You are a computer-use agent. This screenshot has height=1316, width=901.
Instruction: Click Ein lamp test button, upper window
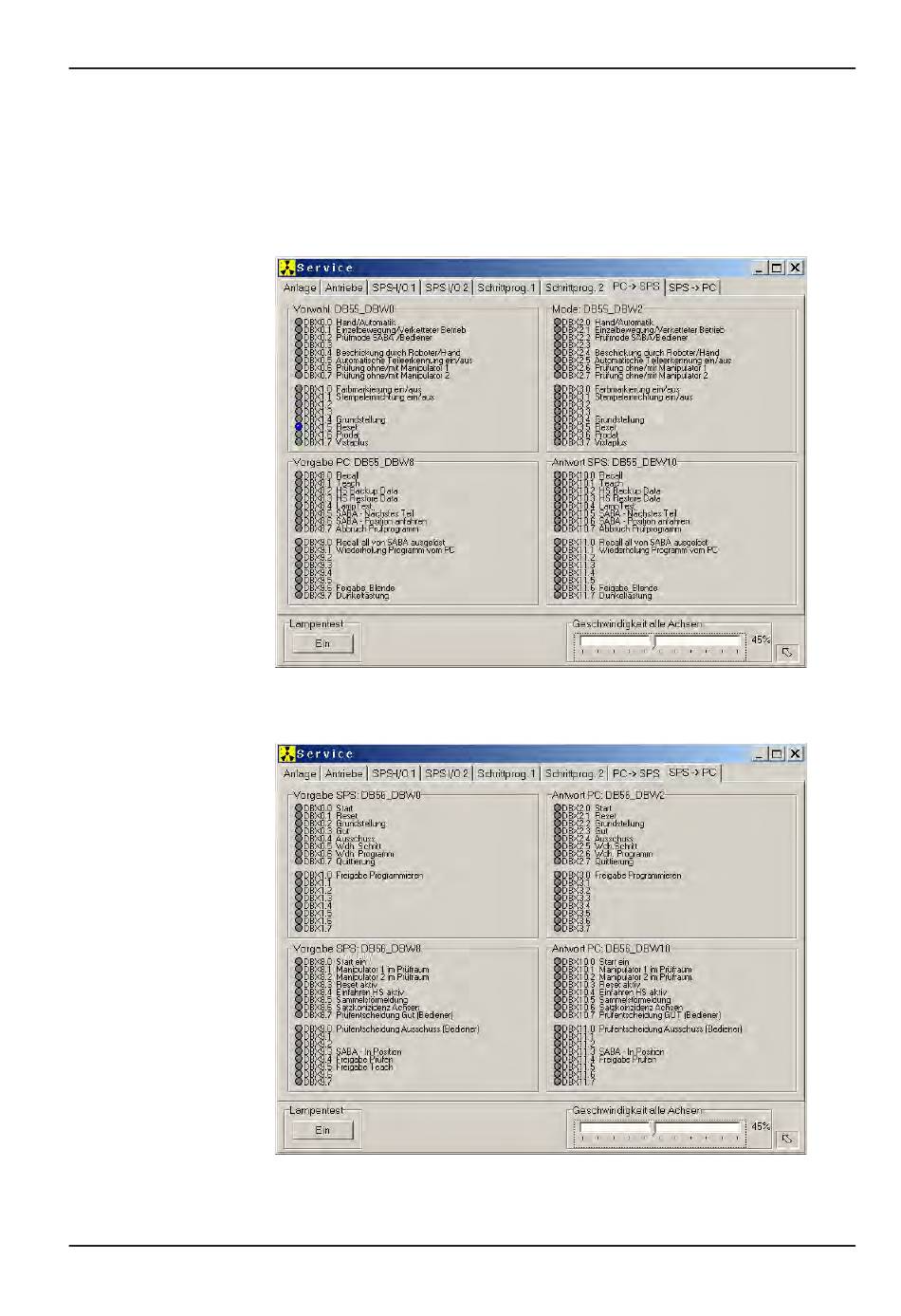[322, 643]
